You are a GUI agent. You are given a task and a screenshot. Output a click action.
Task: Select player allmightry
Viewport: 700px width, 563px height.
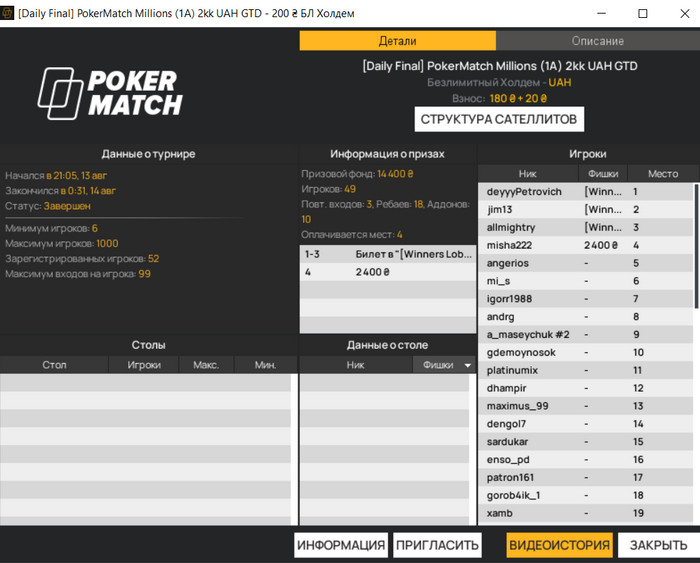coord(585,228)
